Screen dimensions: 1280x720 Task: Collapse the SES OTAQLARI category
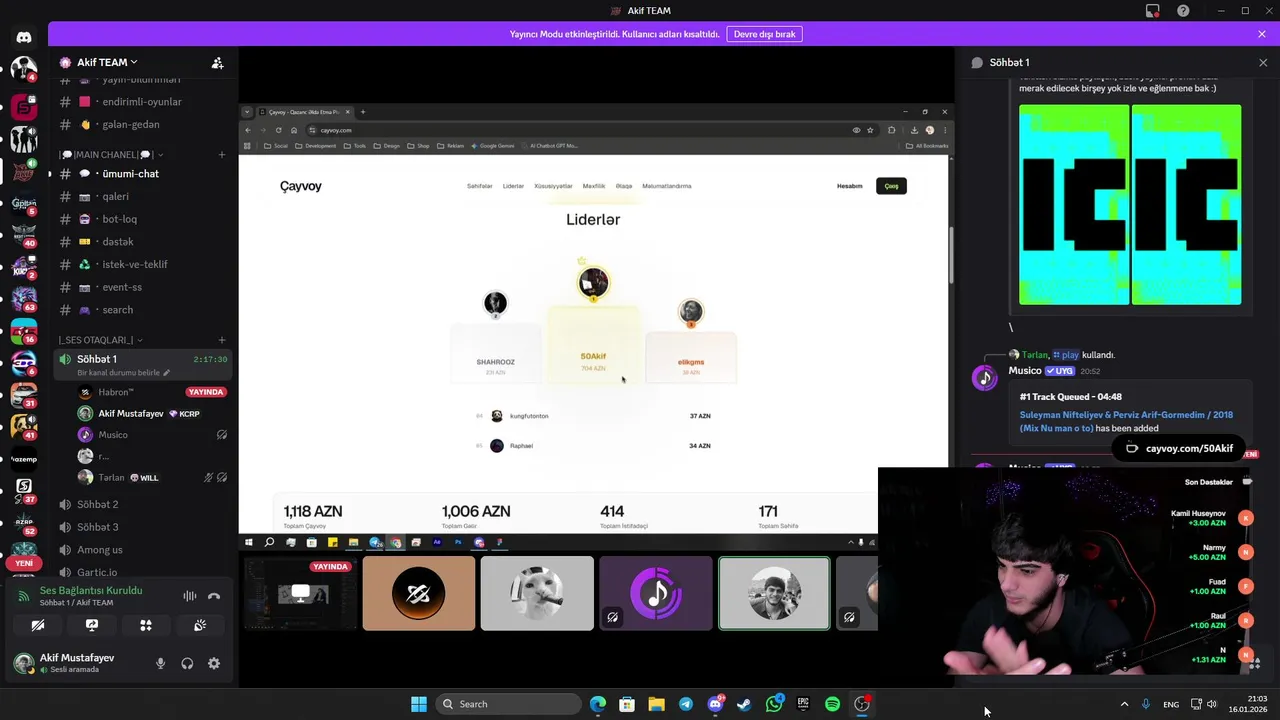(x=100, y=340)
